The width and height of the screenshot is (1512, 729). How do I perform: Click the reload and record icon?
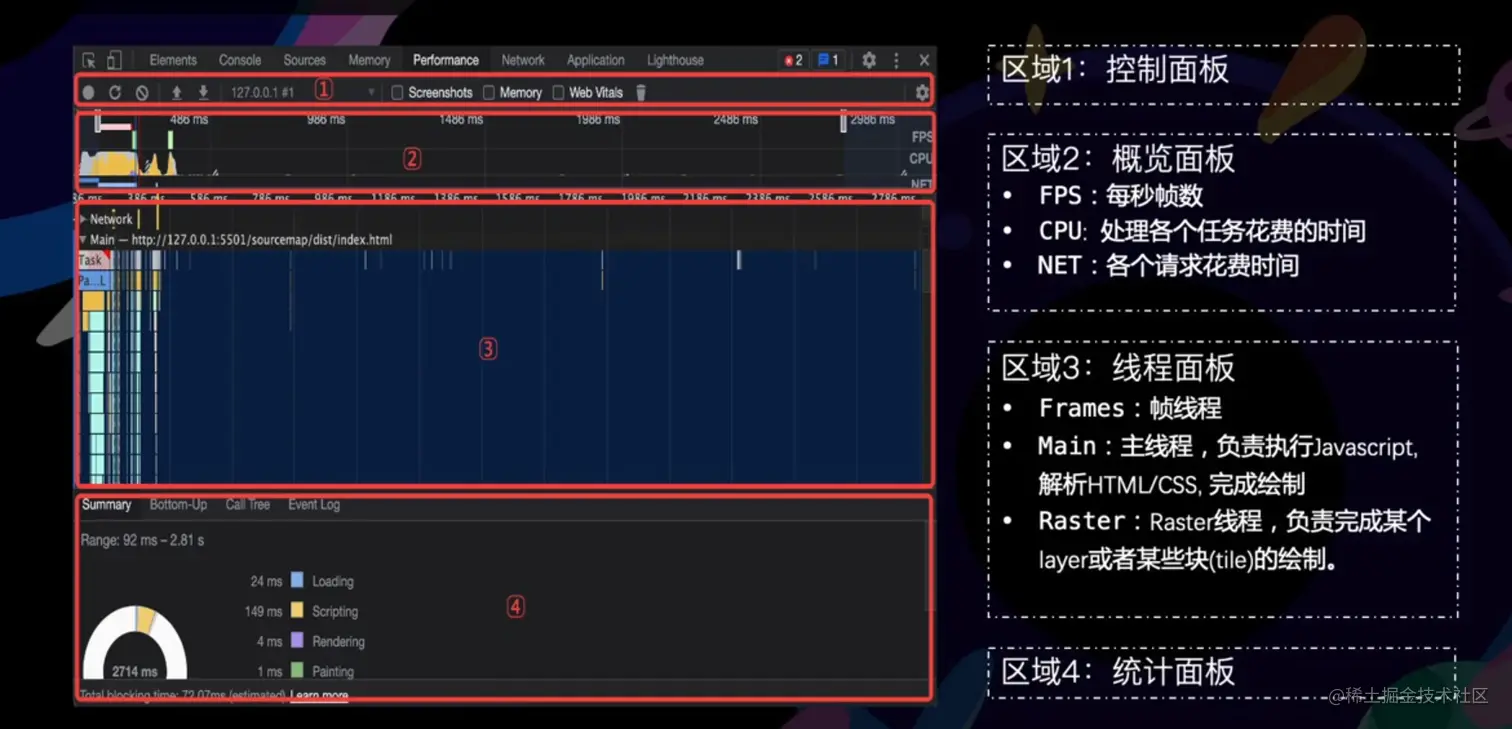115,92
